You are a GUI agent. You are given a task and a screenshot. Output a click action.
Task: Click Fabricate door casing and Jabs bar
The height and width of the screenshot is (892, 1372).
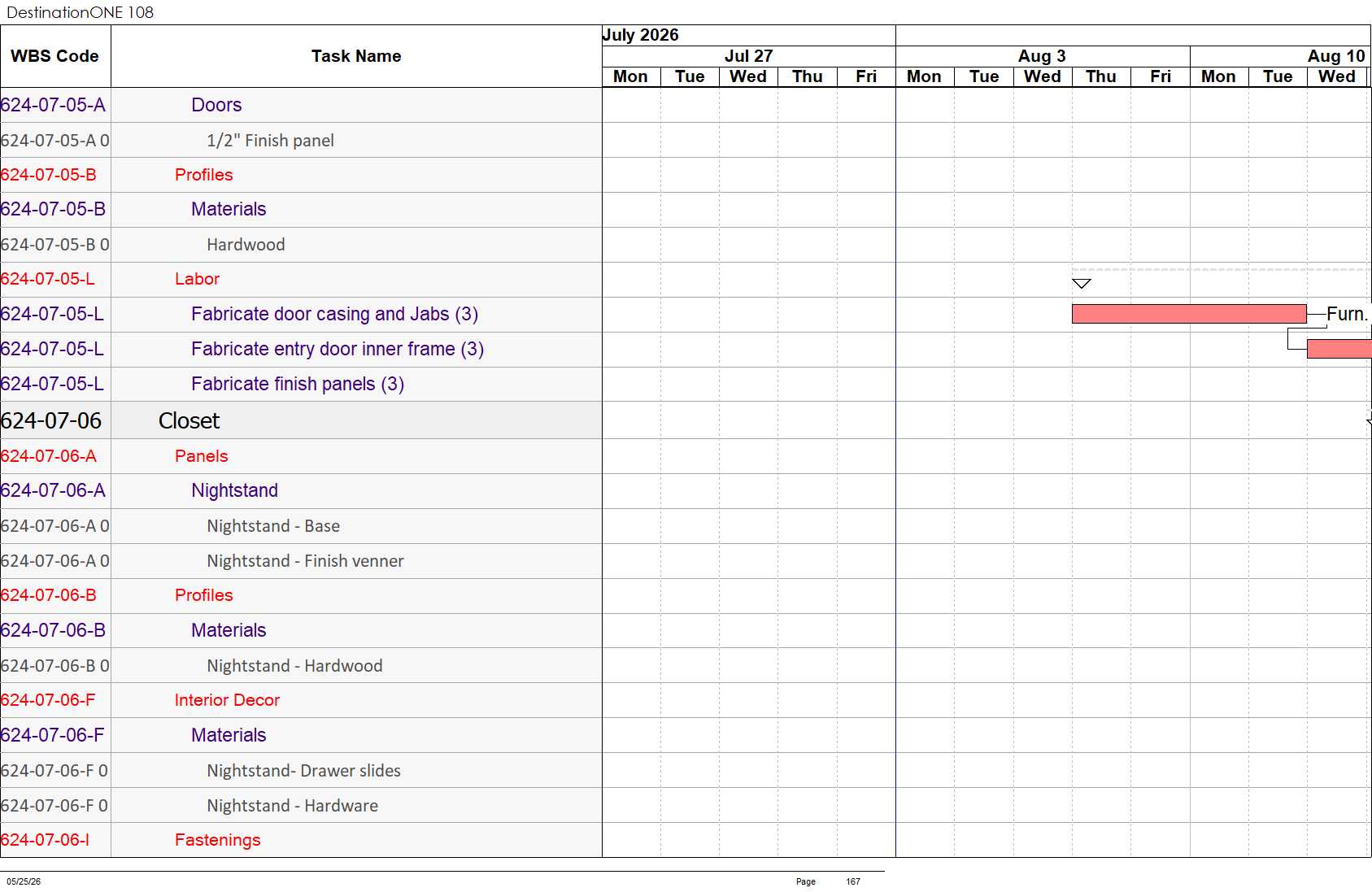coord(1189,314)
